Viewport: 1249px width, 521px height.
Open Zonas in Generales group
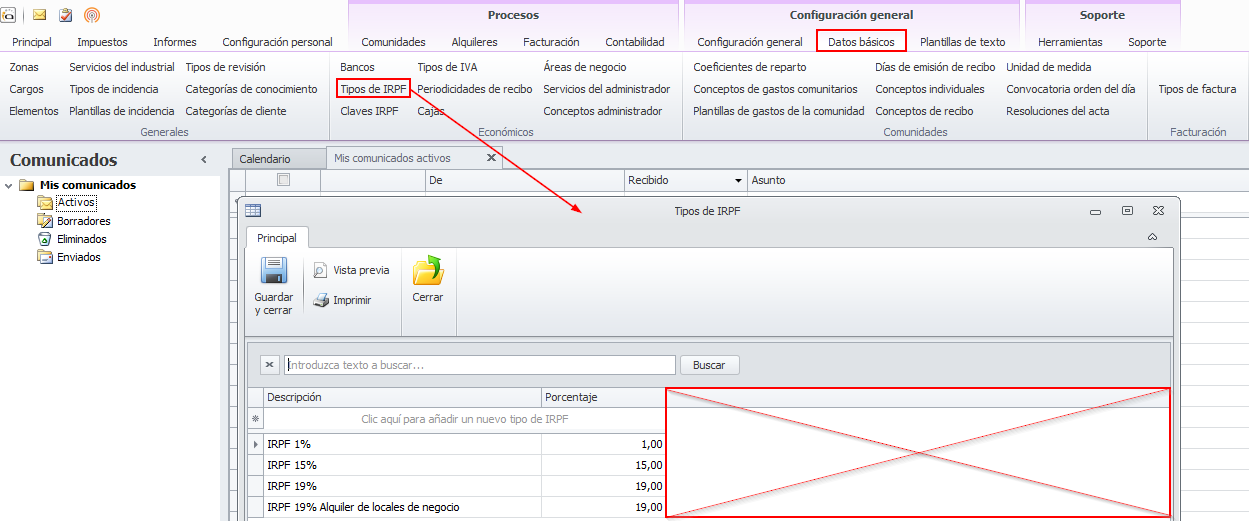click(24, 67)
